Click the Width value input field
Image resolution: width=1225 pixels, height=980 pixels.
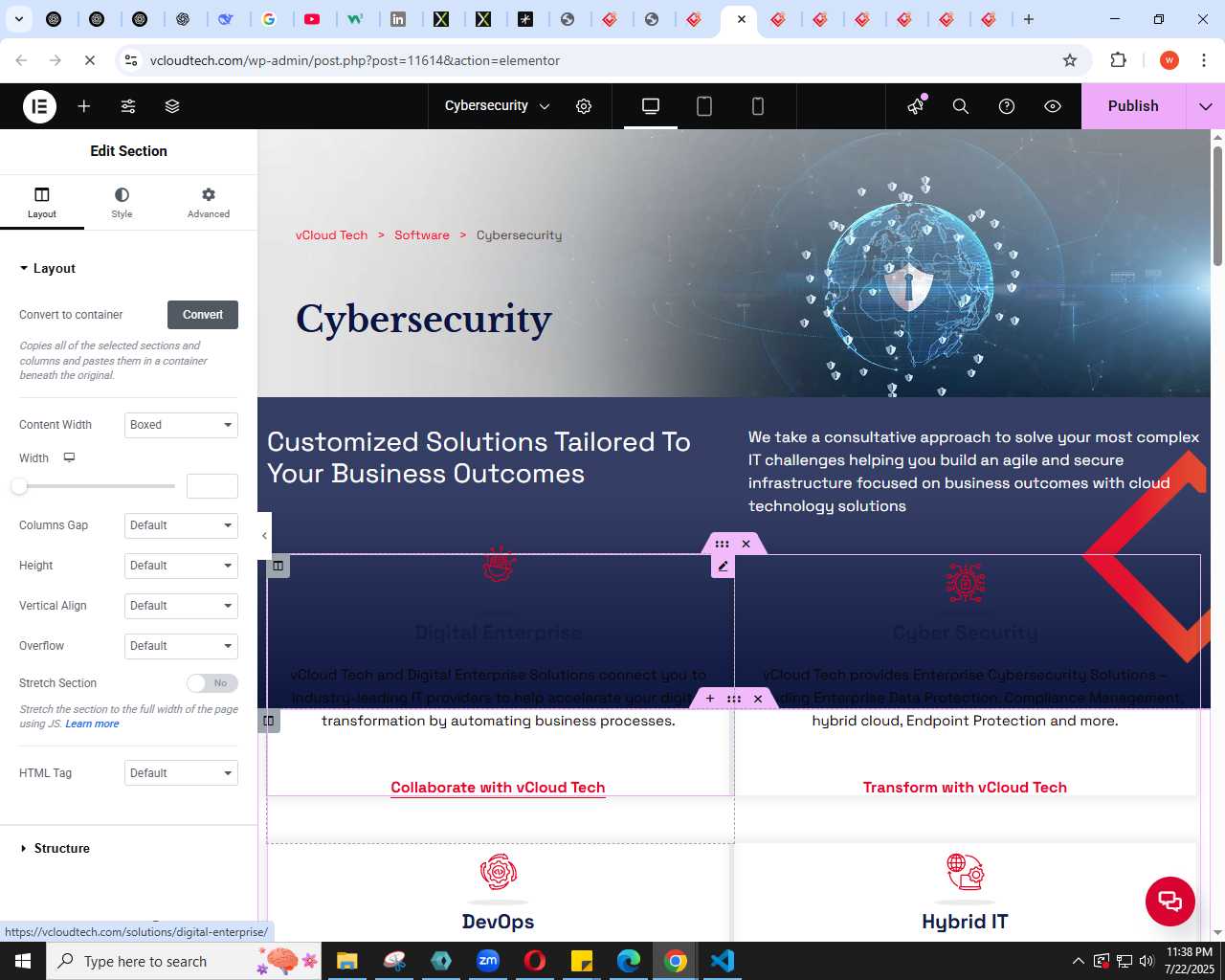[212, 486]
